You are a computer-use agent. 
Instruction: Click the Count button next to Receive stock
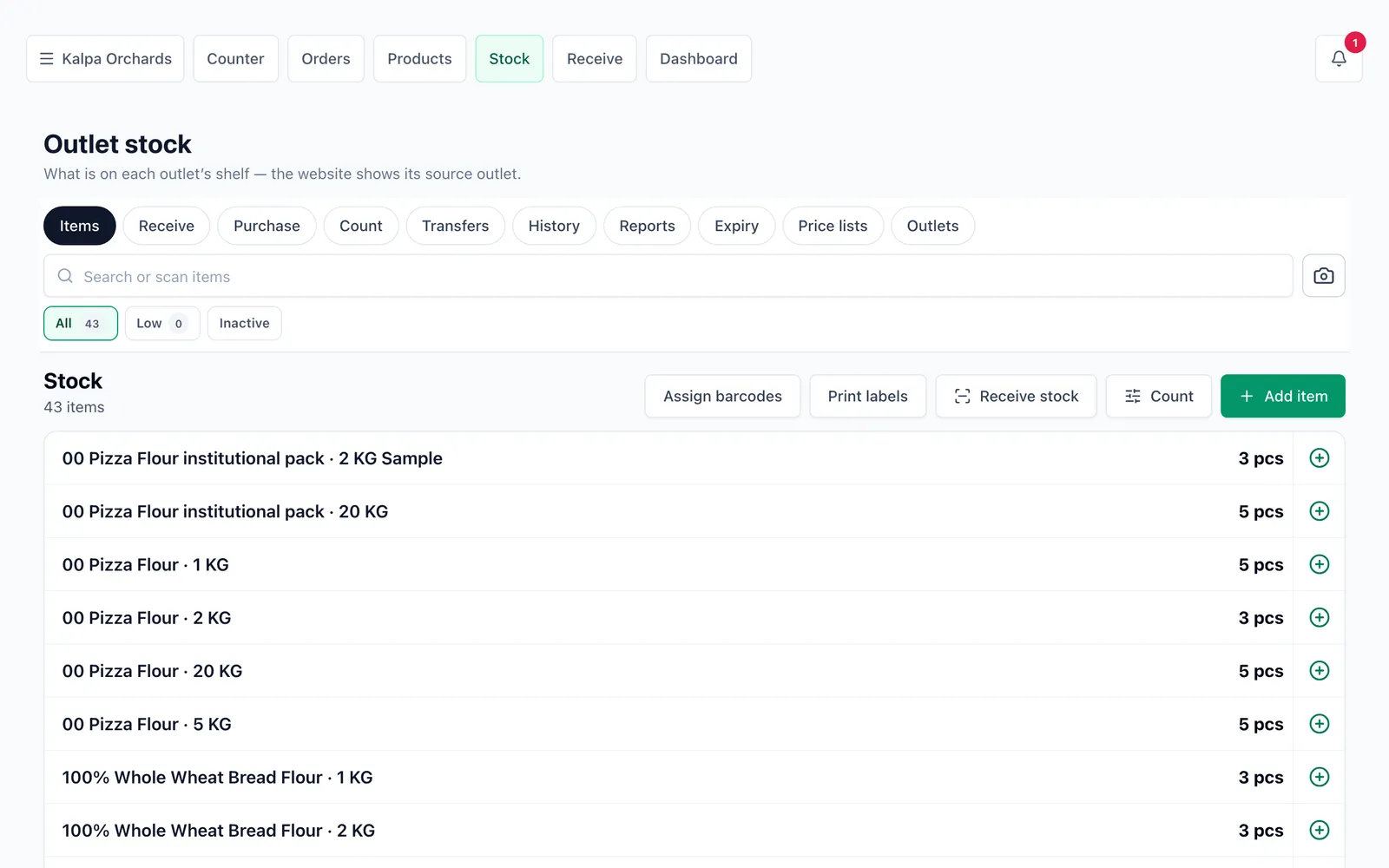(x=1158, y=396)
